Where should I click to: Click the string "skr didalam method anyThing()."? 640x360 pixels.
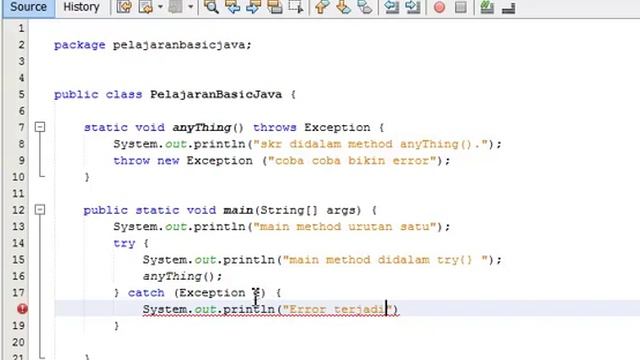pos(371,144)
